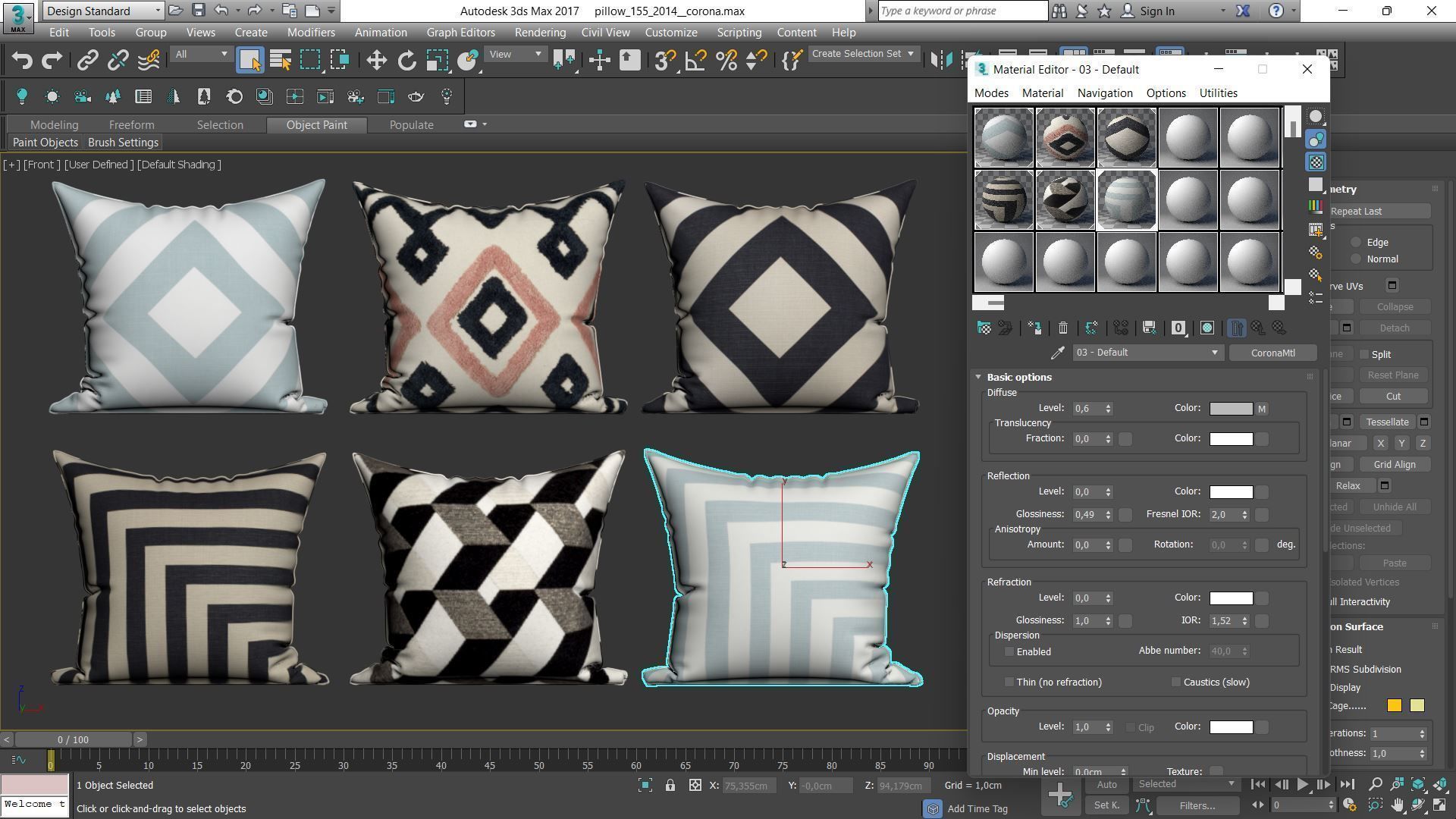The height and width of the screenshot is (819, 1456).
Task: Click Show Shaded Material in Viewport icon
Action: coord(1207,328)
